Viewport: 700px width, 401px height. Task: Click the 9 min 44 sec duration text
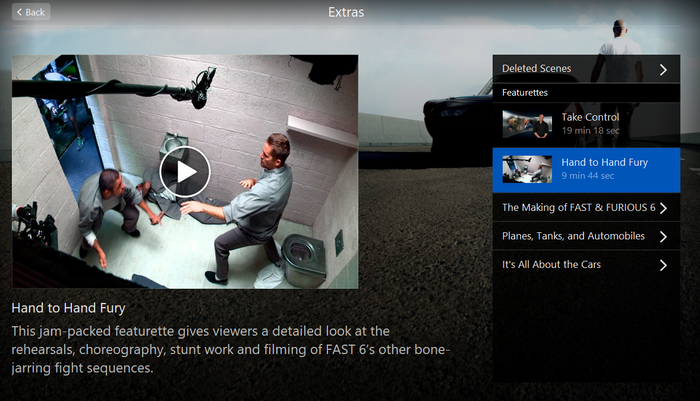coord(588,176)
